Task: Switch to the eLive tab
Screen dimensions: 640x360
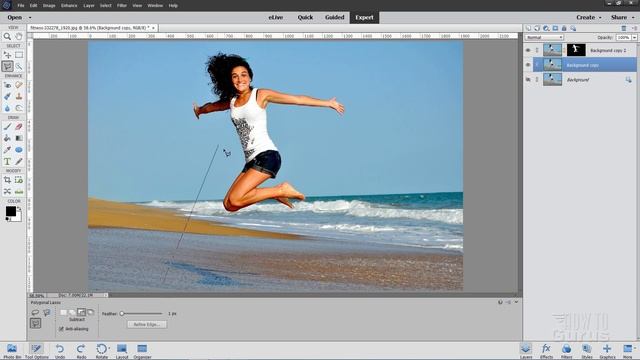Action: 276,17
